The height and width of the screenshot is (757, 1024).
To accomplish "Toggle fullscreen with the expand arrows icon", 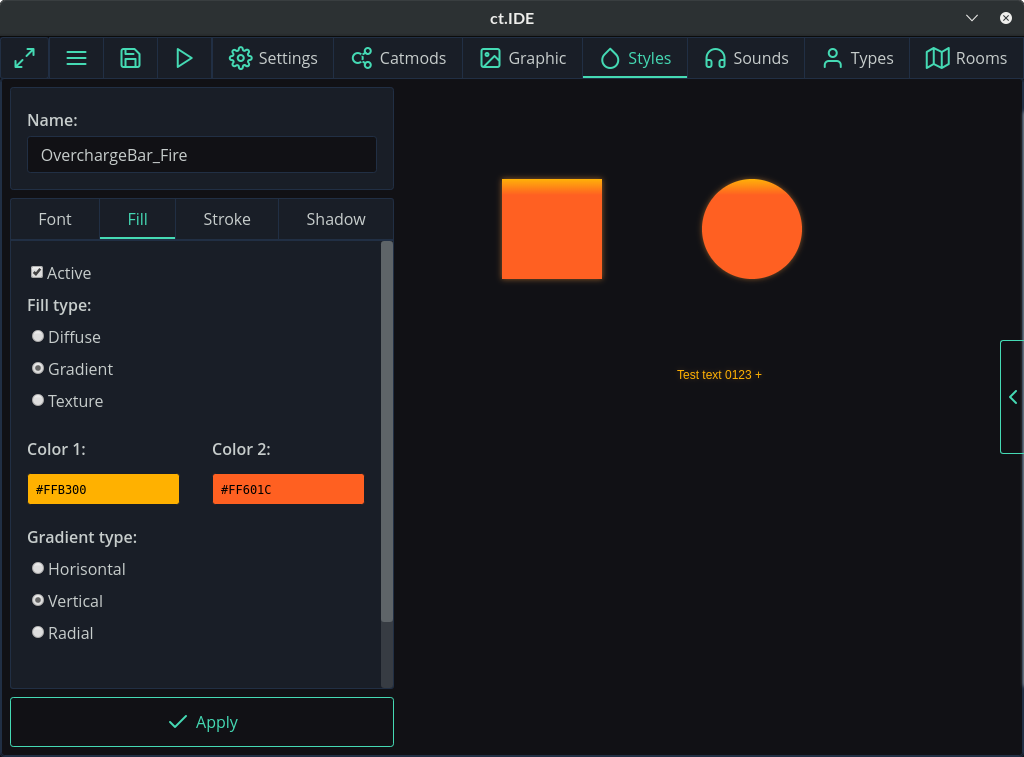I will pyautogui.click(x=25, y=58).
